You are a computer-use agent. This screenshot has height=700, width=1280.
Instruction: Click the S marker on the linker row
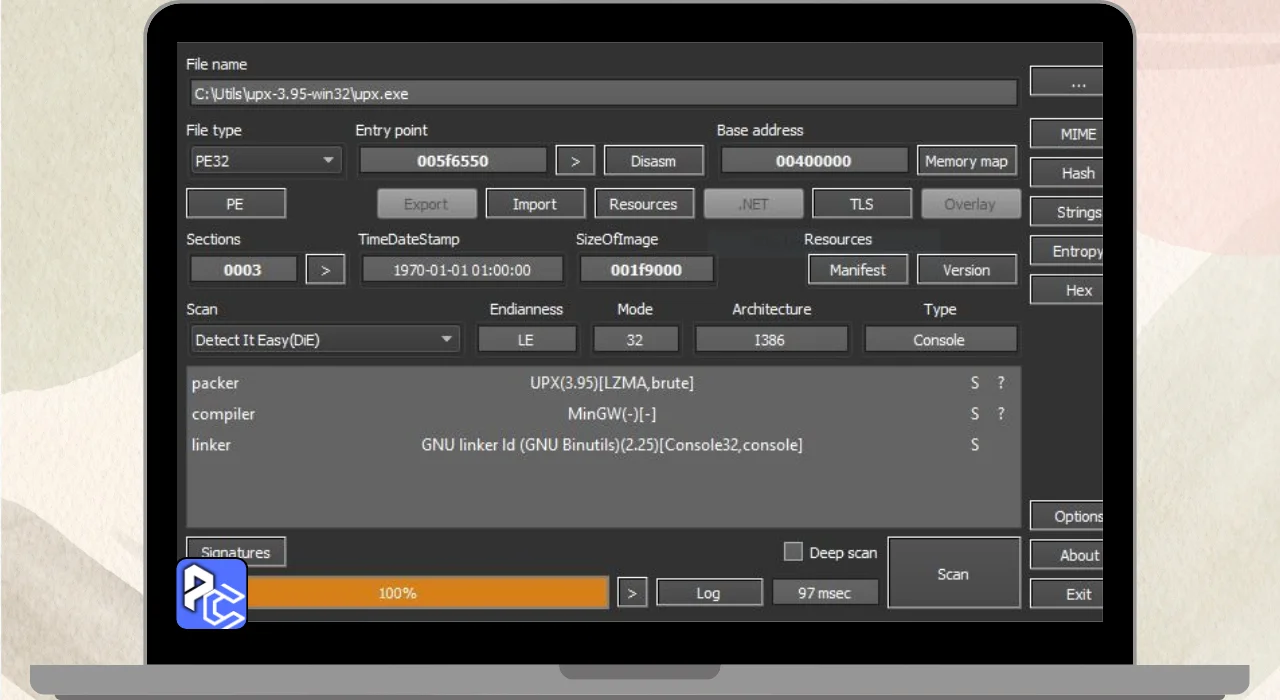coord(975,445)
